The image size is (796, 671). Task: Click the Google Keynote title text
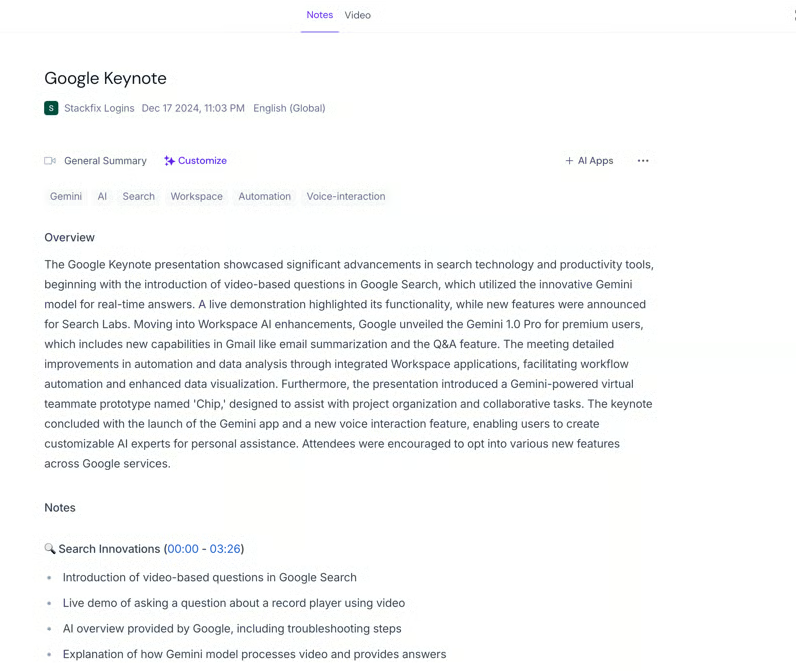pyautogui.click(x=105, y=78)
